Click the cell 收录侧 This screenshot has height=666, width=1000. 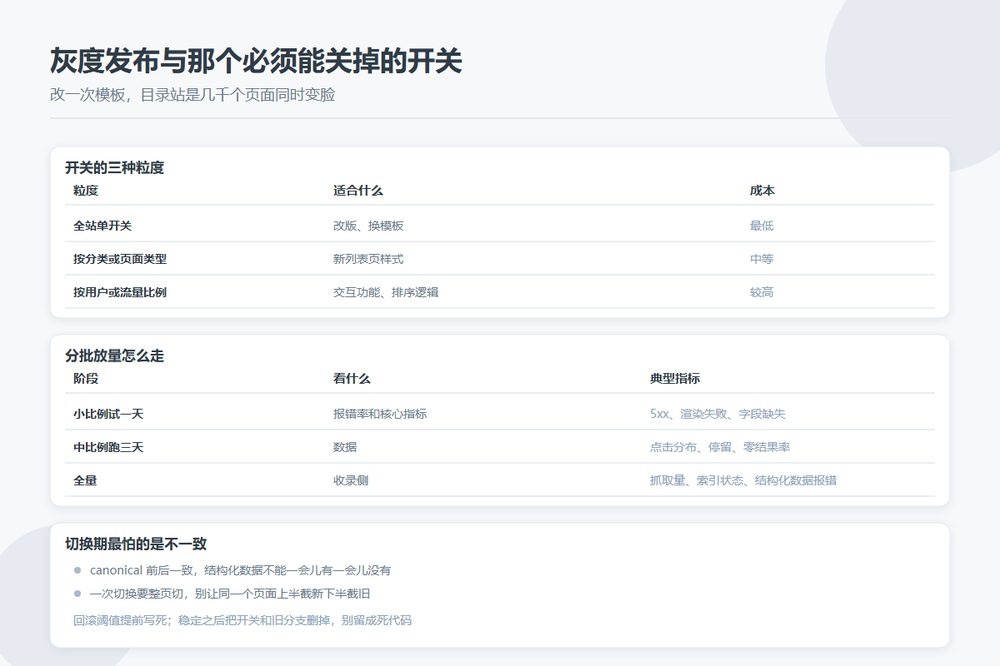[351, 480]
